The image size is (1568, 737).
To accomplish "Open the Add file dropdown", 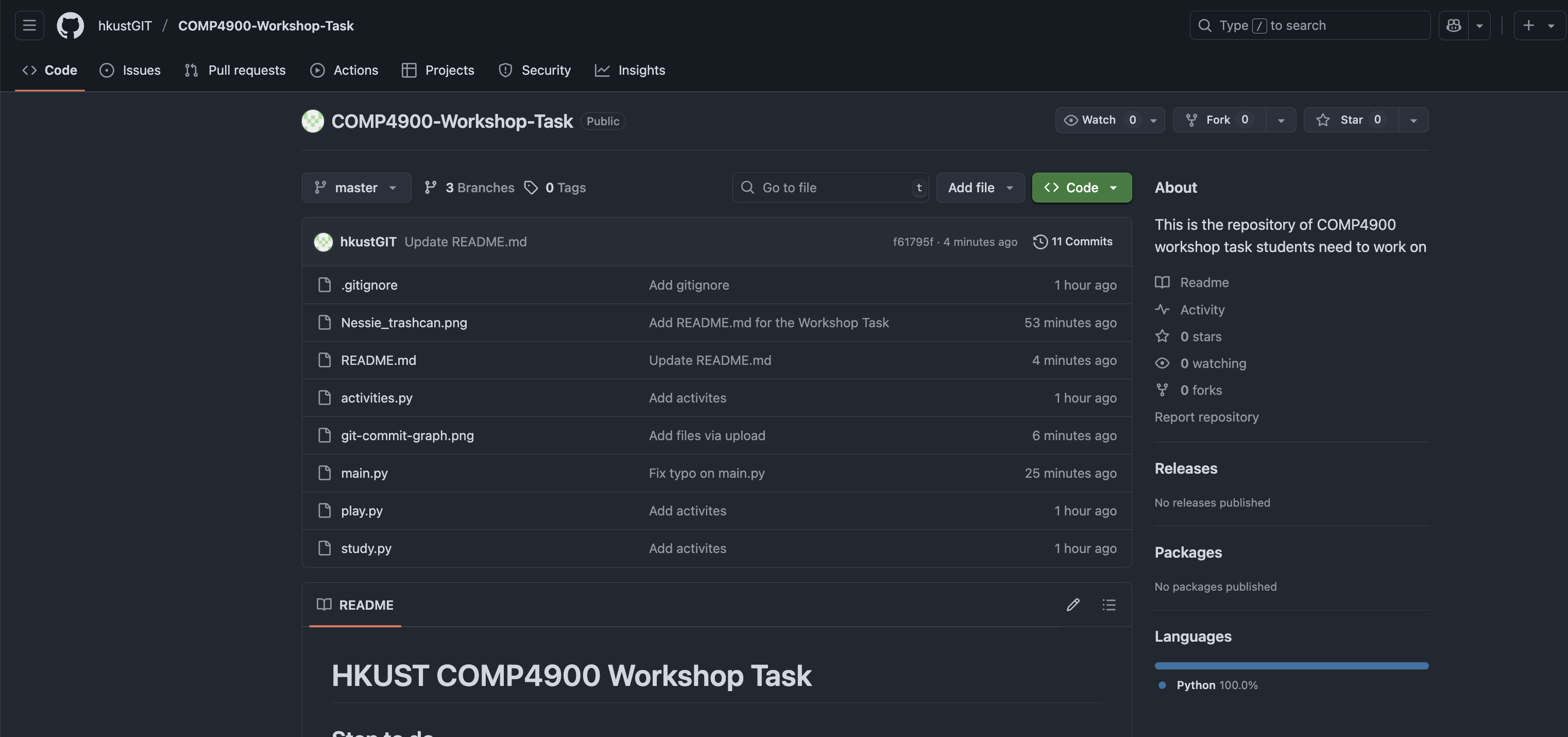I will 980,188.
